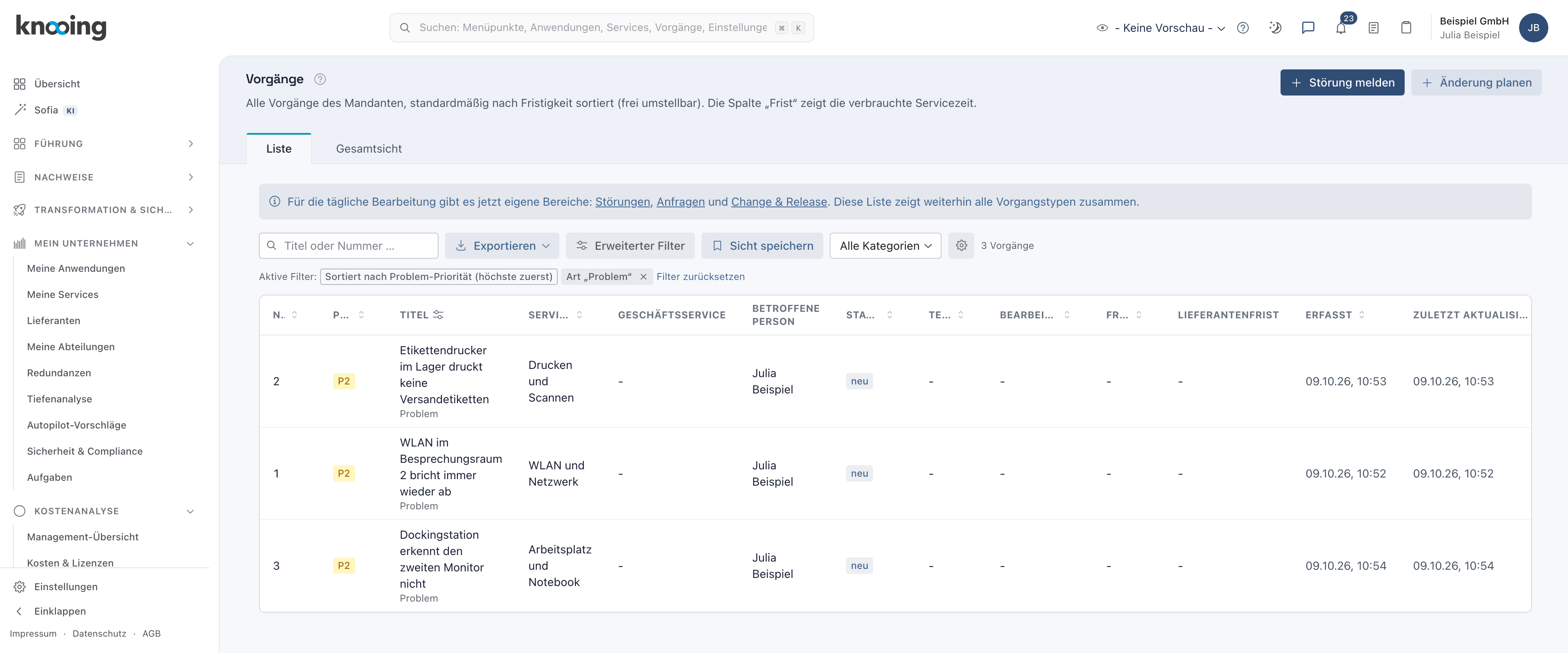Focus the global search bar
Screen dimensions: 1568x653
(601, 28)
